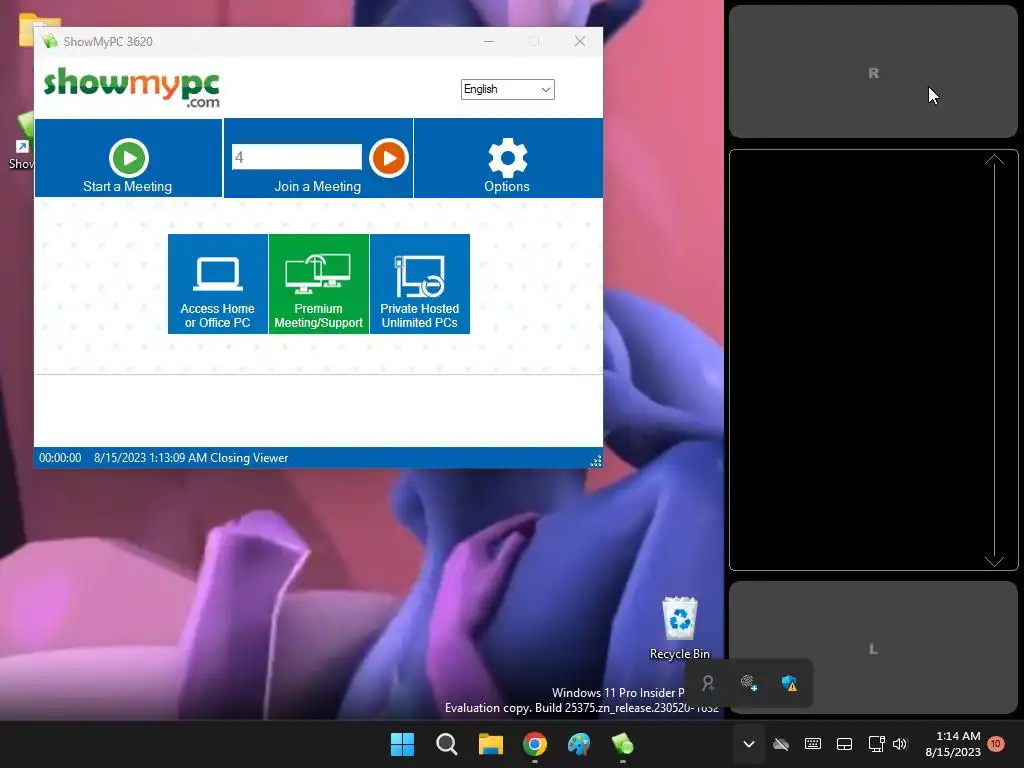Open the notification badge showing 10
The width and height of the screenshot is (1024, 768).
click(x=996, y=744)
